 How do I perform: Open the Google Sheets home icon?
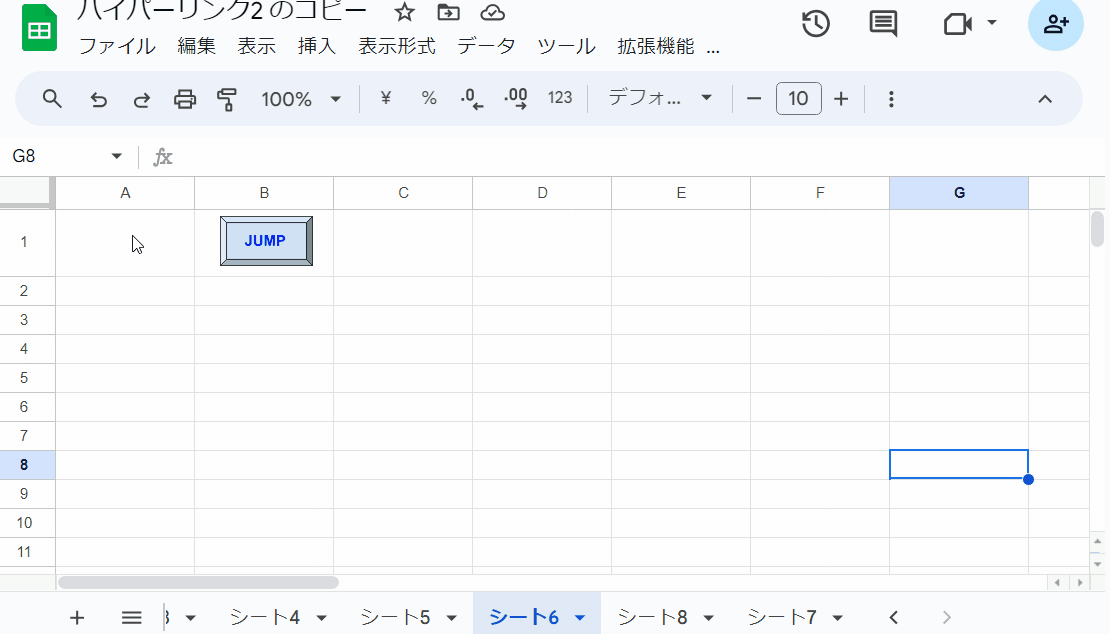[x=39, y=28]
